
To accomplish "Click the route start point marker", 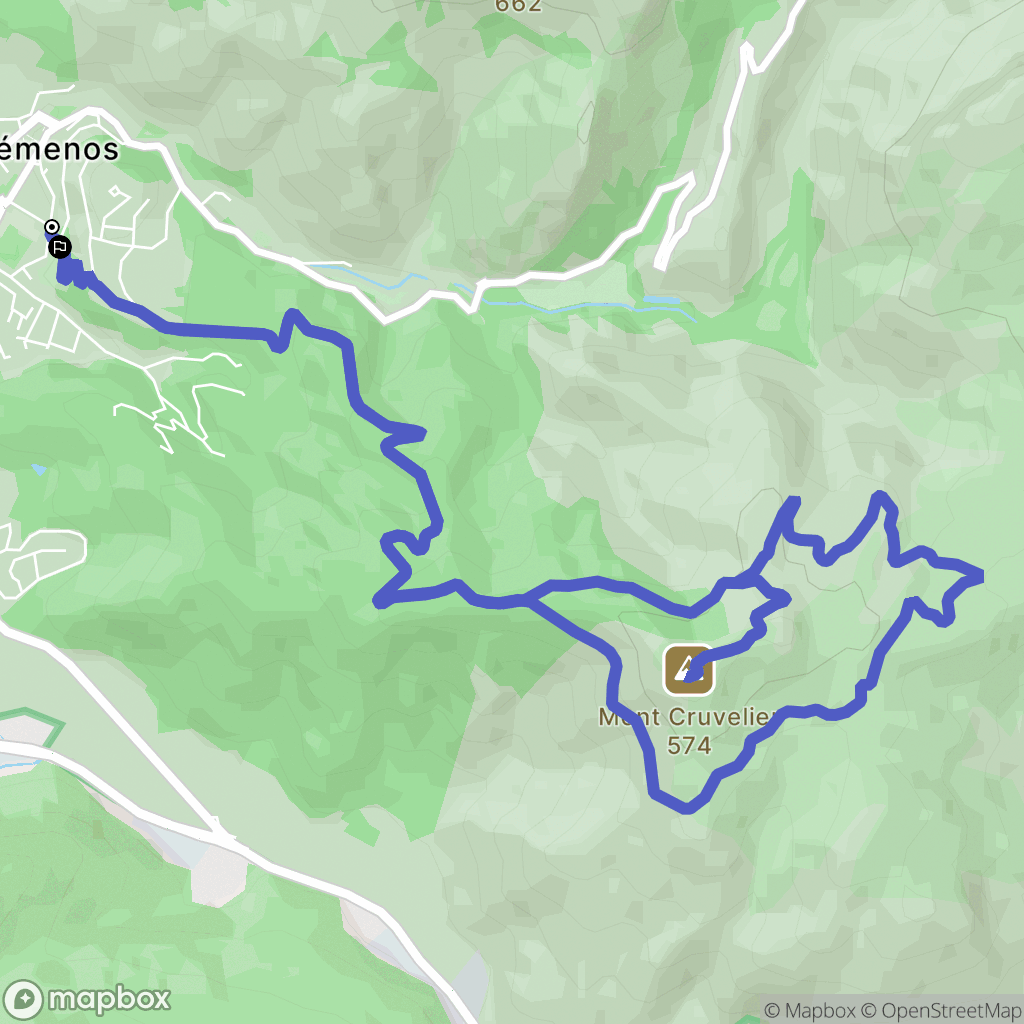I will [x=51, y=227].
